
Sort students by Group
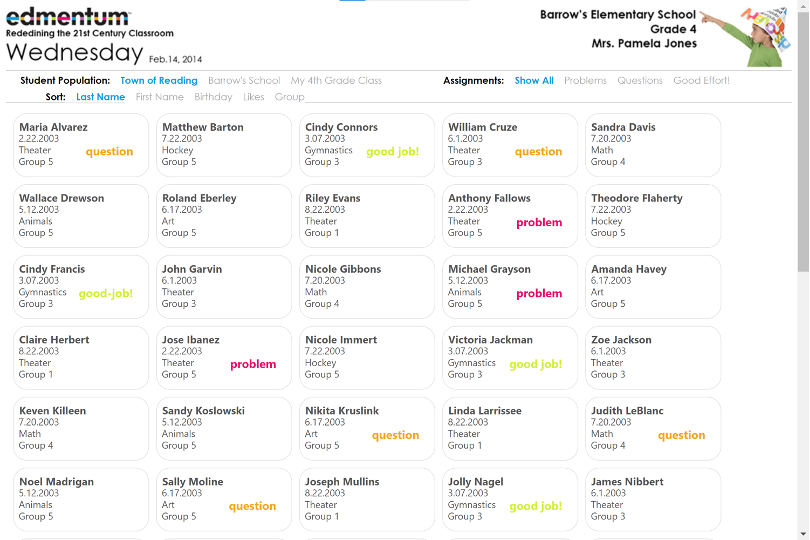(x=289, y=97)
